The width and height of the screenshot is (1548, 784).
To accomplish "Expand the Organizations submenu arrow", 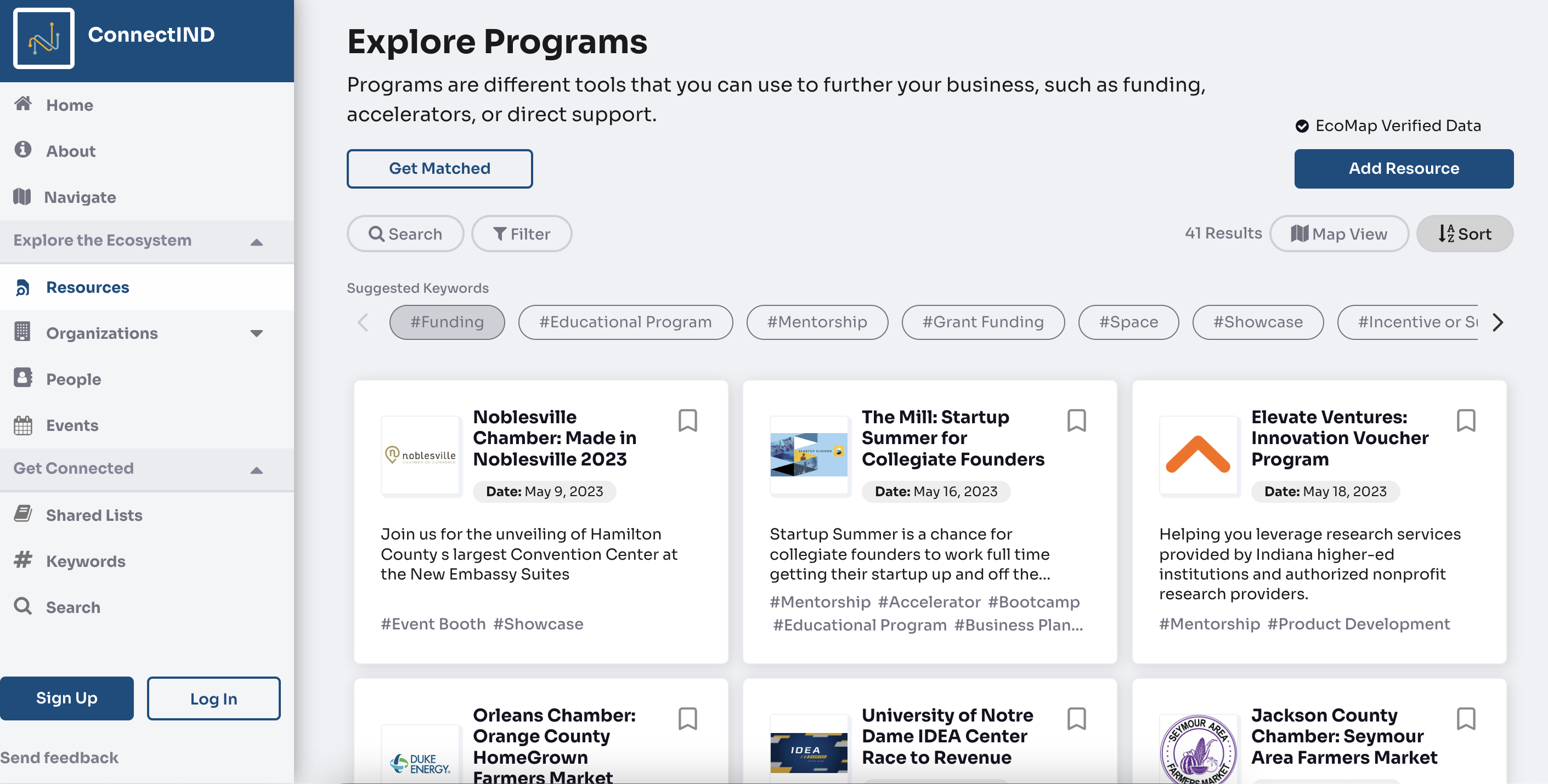I will coord(257,333).
